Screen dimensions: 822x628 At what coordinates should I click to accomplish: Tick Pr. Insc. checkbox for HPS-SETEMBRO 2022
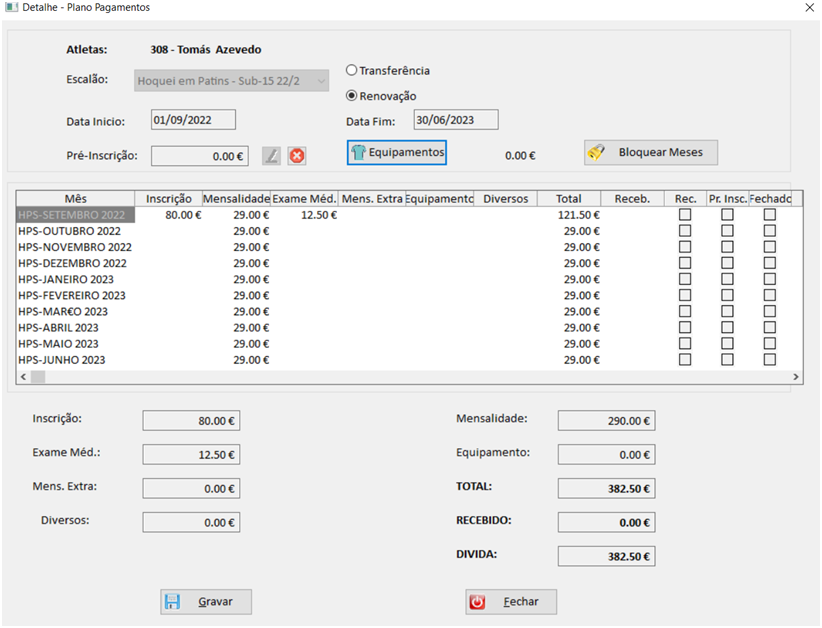(x=727, y=214)
